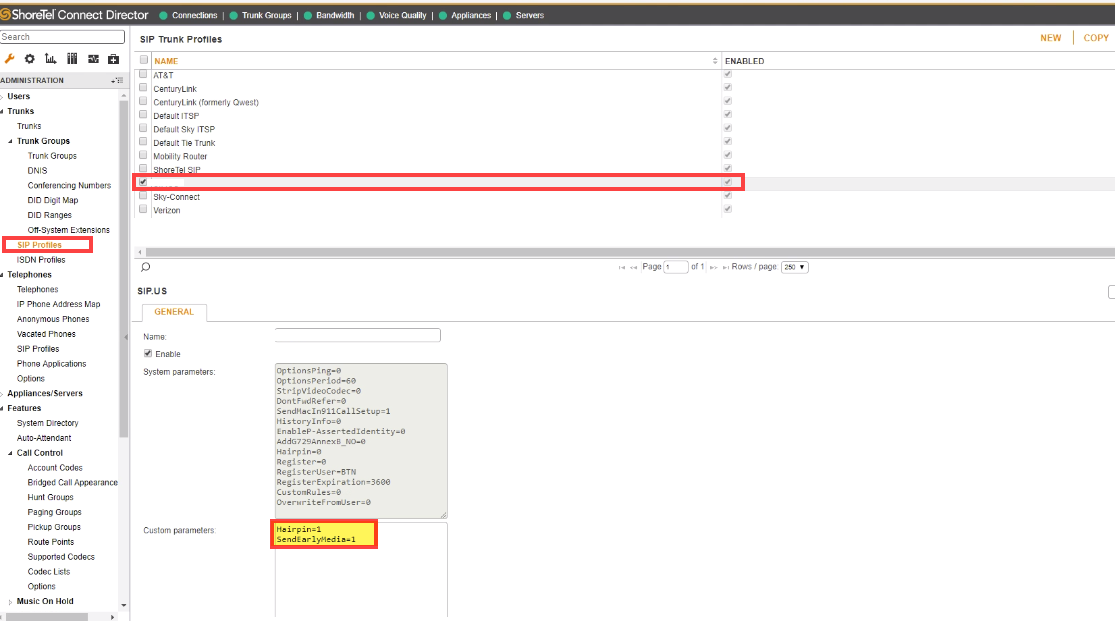This screenshot has width=1115, height=621.
Task: Click the Page number field
Action: [x=676, y=267]
